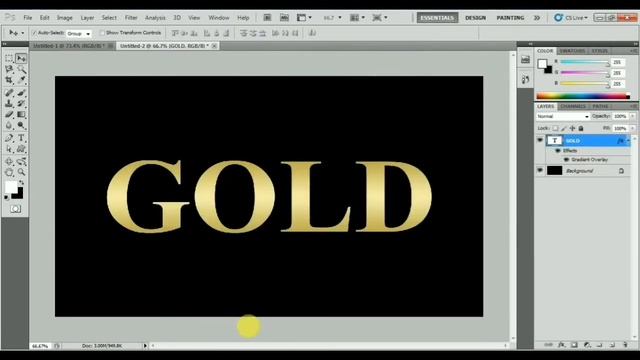
Task: Hide the GOLD text layer
Action: 540,140
